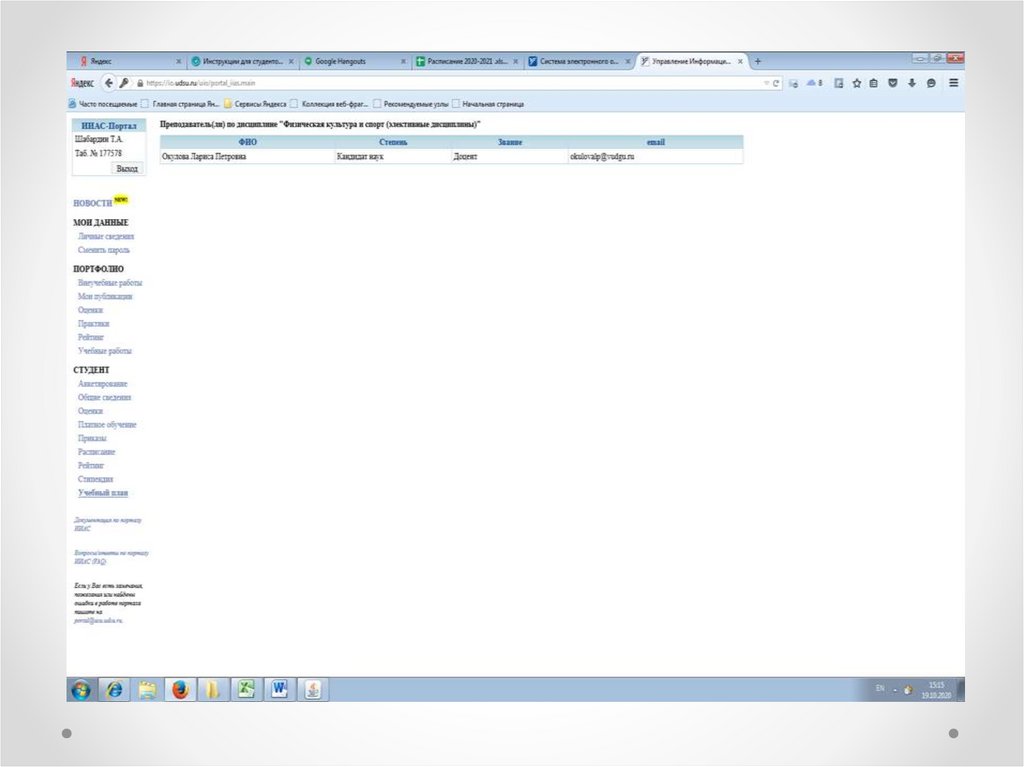
Task: Click the key icon next to back arrow
Action: 124,83
